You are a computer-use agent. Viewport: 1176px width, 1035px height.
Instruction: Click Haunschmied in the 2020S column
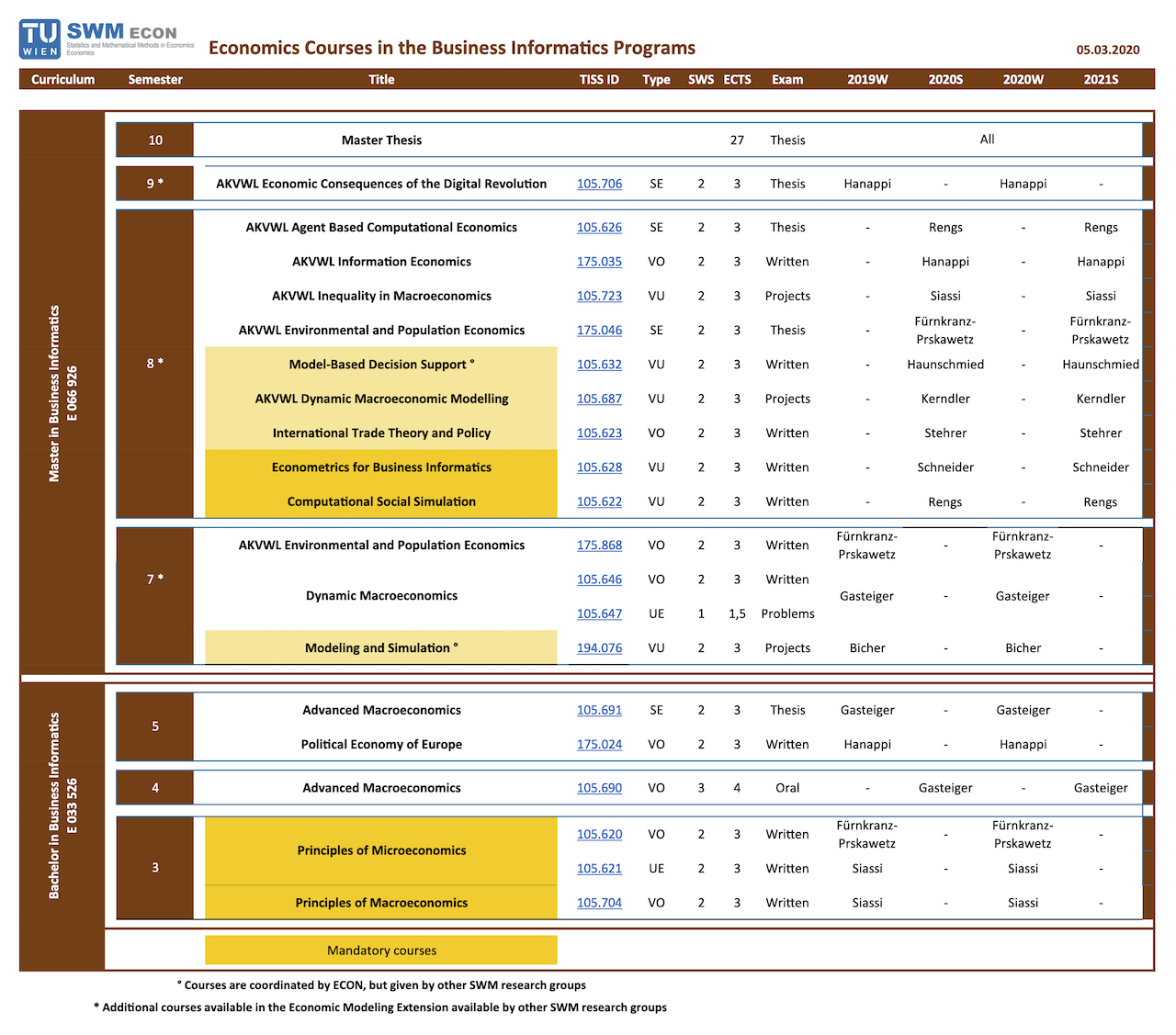click(x=945, y=365)
